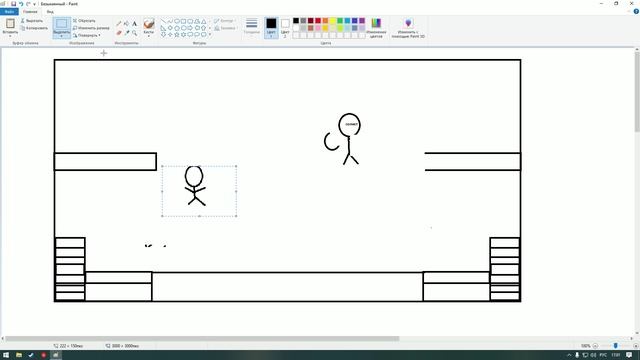Open File Explorer from taskbar

[19, 355]
